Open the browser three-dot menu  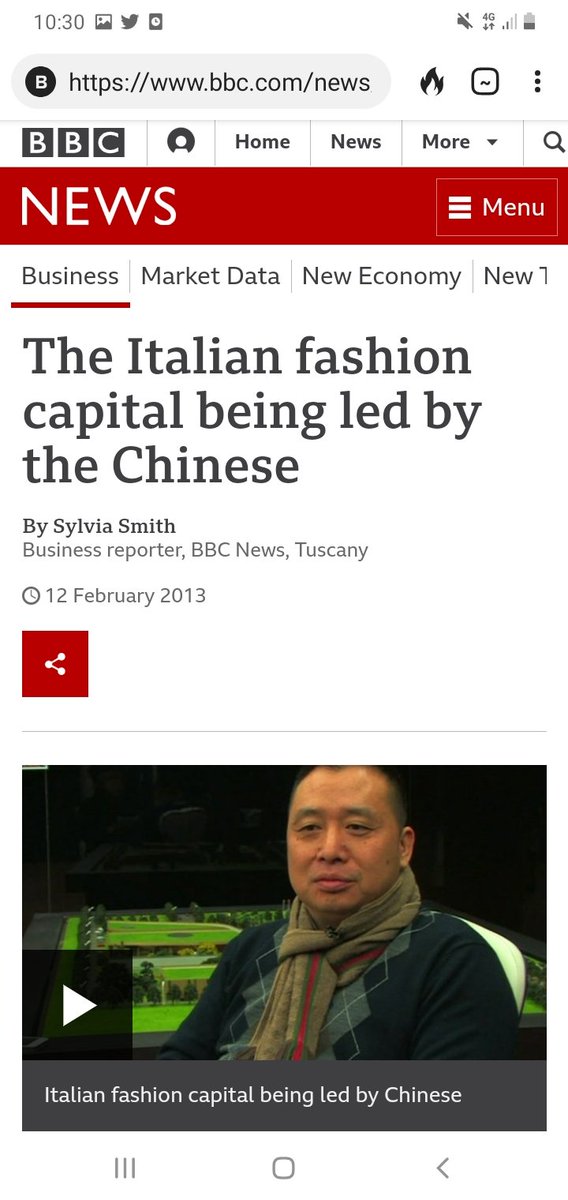click(x=537, y=82)
